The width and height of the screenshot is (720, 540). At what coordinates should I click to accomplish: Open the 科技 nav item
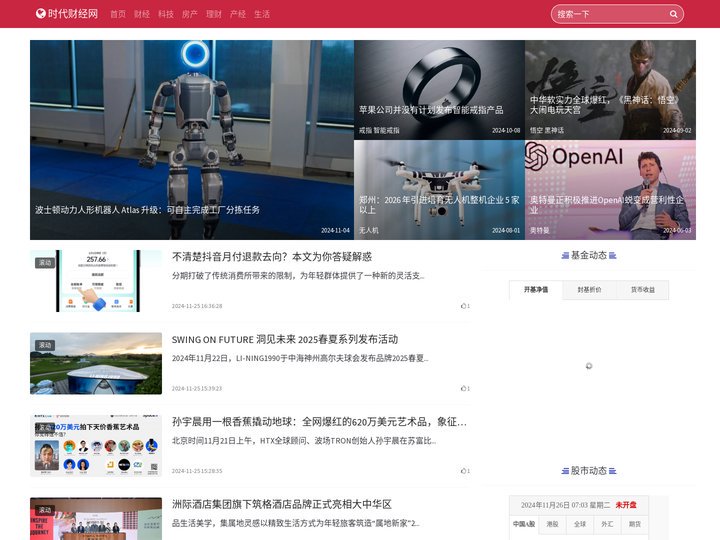point(166,14)
